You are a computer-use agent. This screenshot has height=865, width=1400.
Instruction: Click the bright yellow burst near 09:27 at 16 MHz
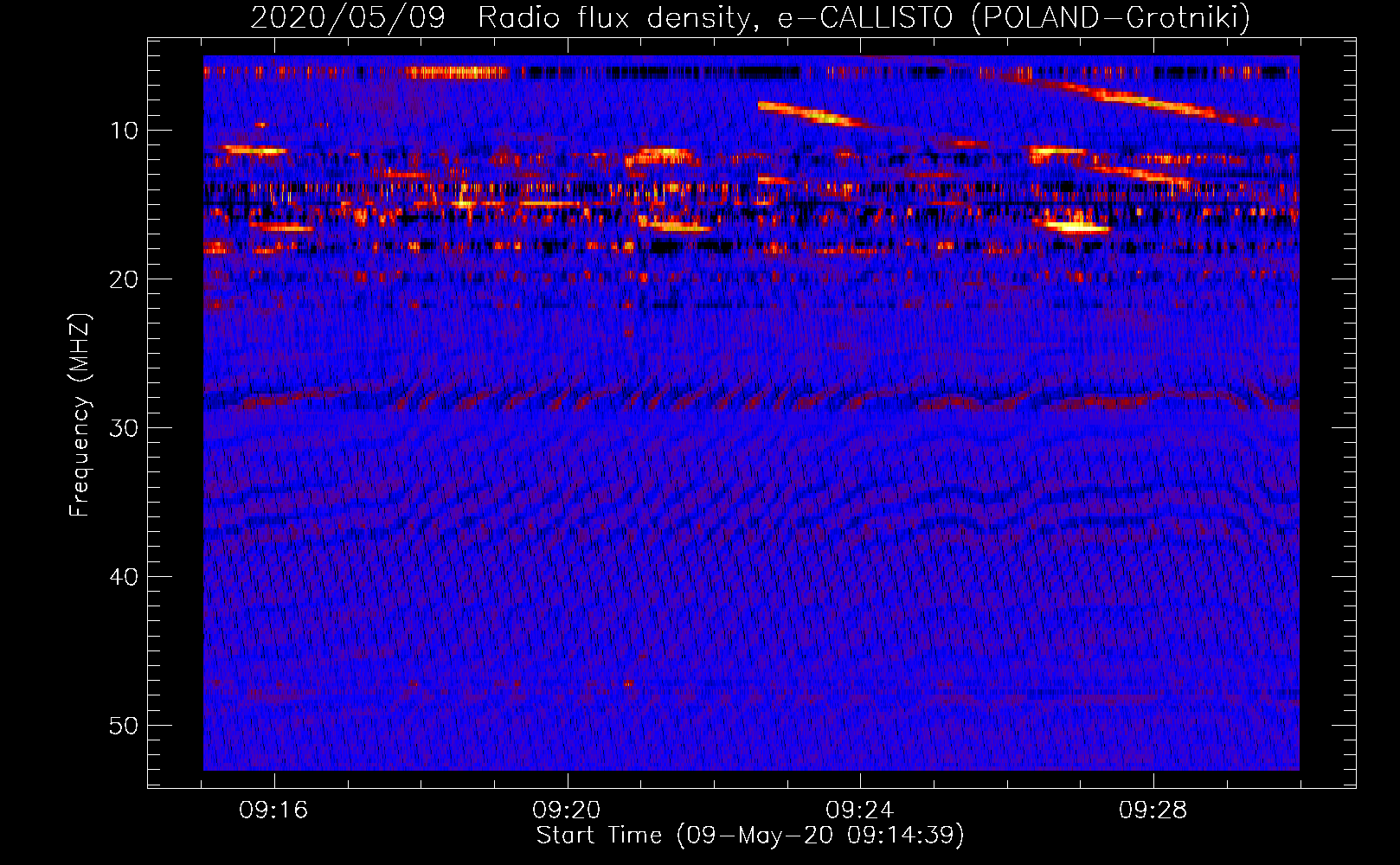pyautogui.click(x=1076, y=227)
